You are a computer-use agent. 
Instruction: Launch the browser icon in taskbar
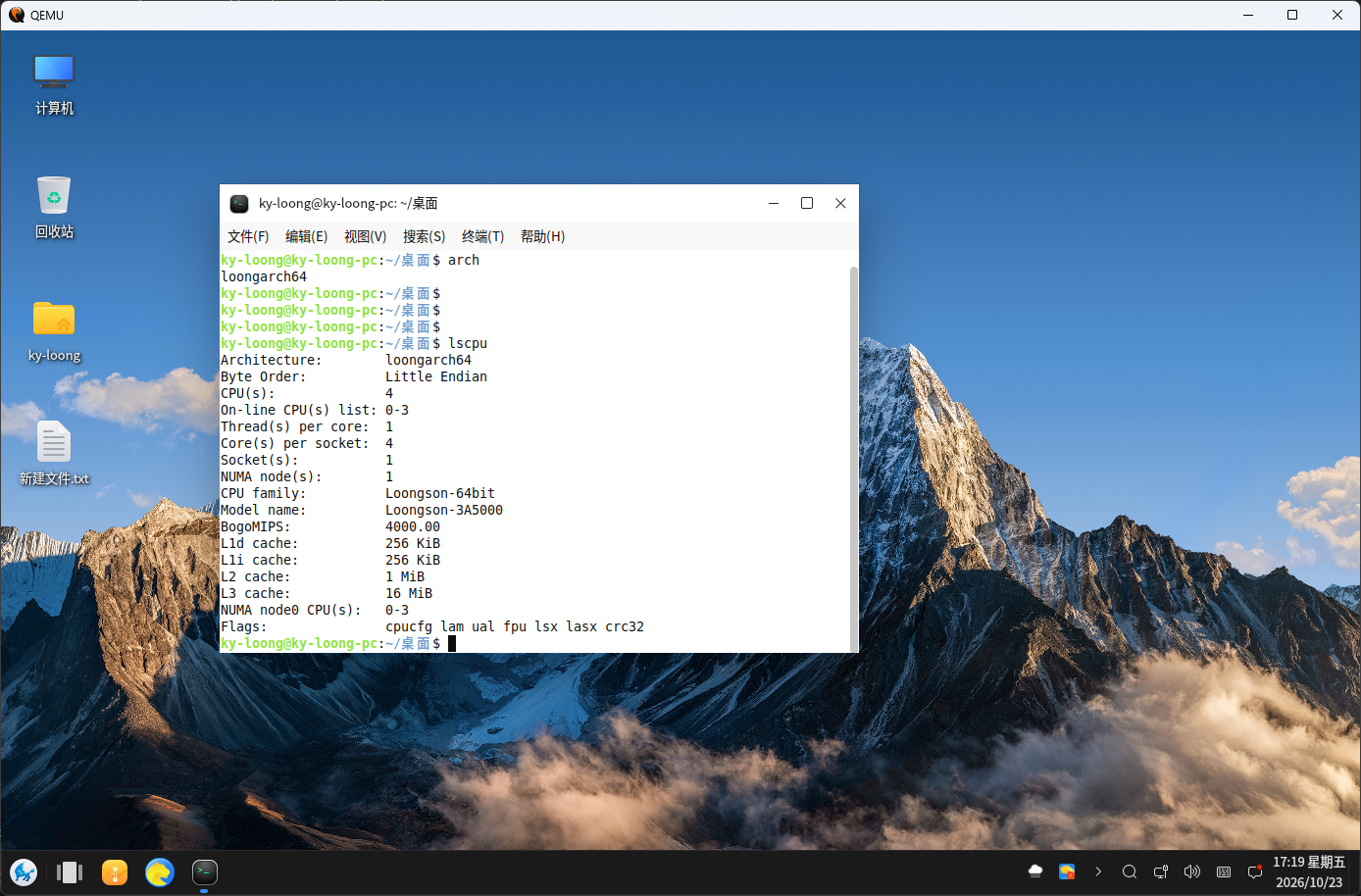(x=160, y=871)
